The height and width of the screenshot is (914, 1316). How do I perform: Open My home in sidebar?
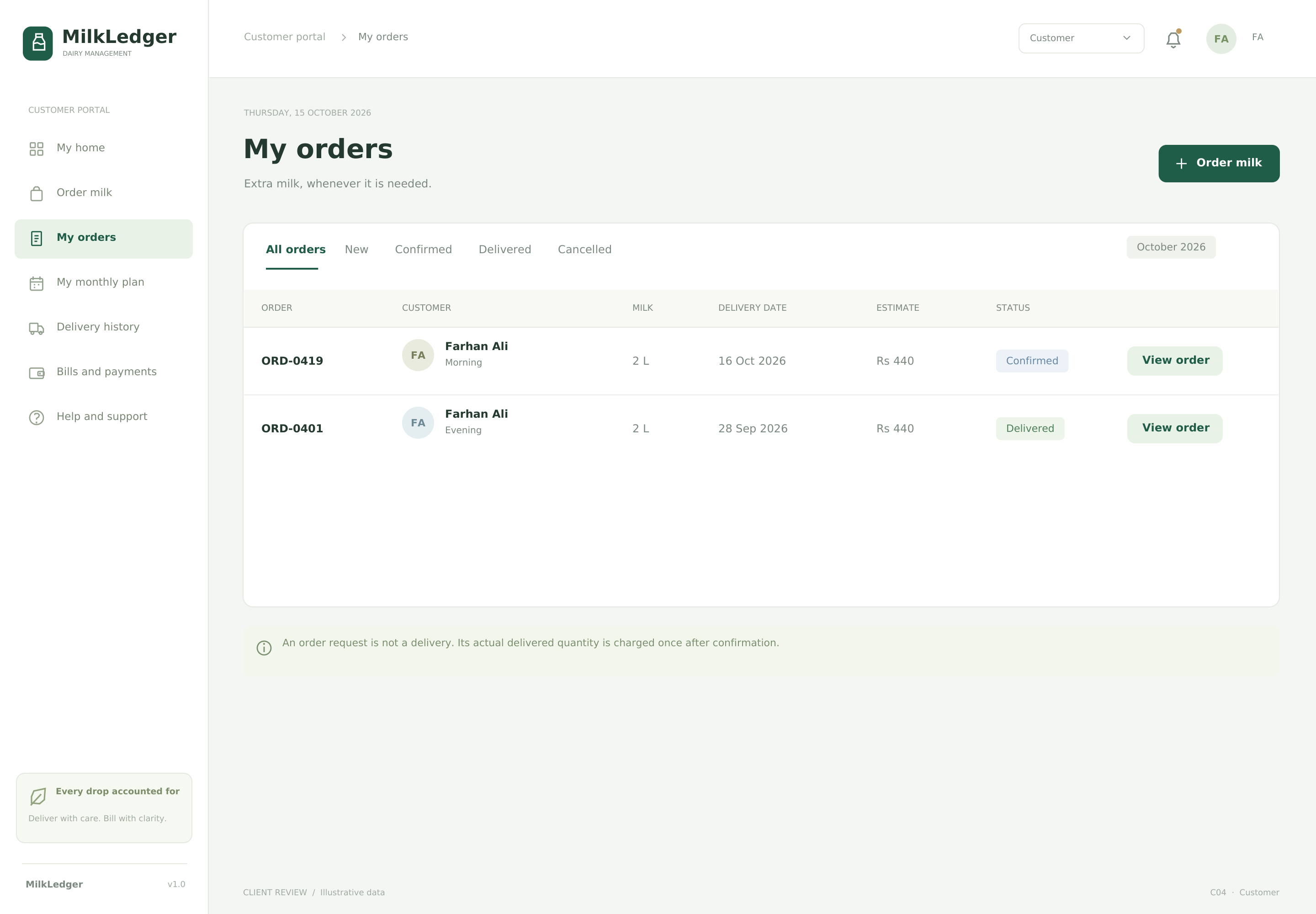click(104, 149)
